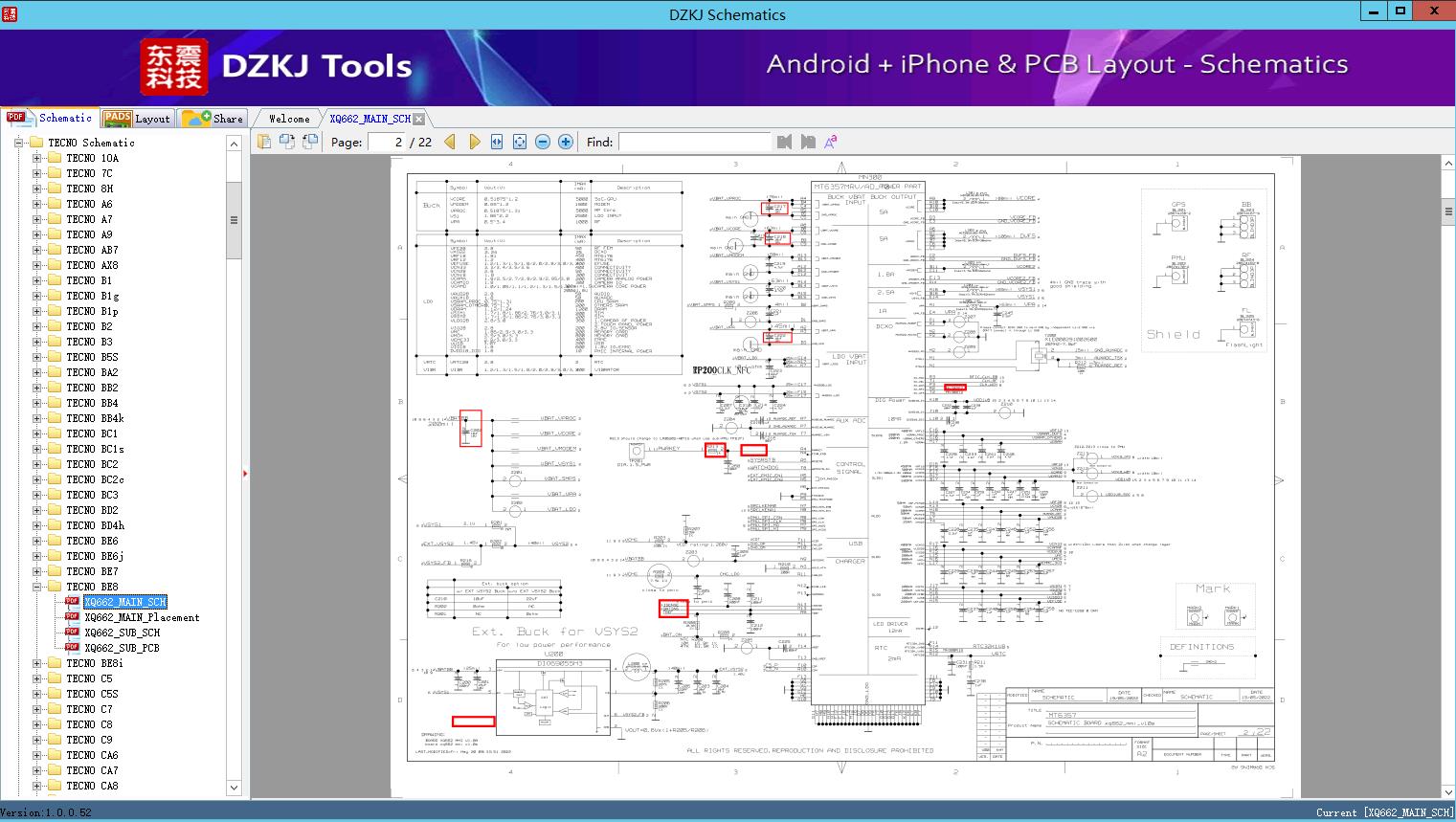Image resolution: width=1456 pixels, height=822 pixels.
Task: Expand the TECNO 10A folder
Action: coord(36,158)
